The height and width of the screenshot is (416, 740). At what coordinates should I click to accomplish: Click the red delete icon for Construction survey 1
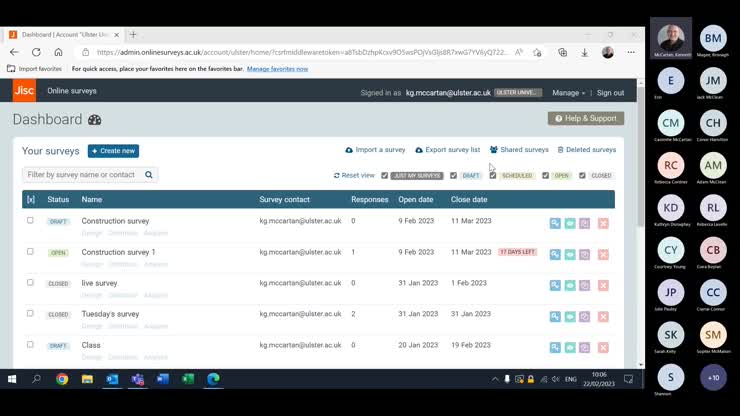[603, 254]
